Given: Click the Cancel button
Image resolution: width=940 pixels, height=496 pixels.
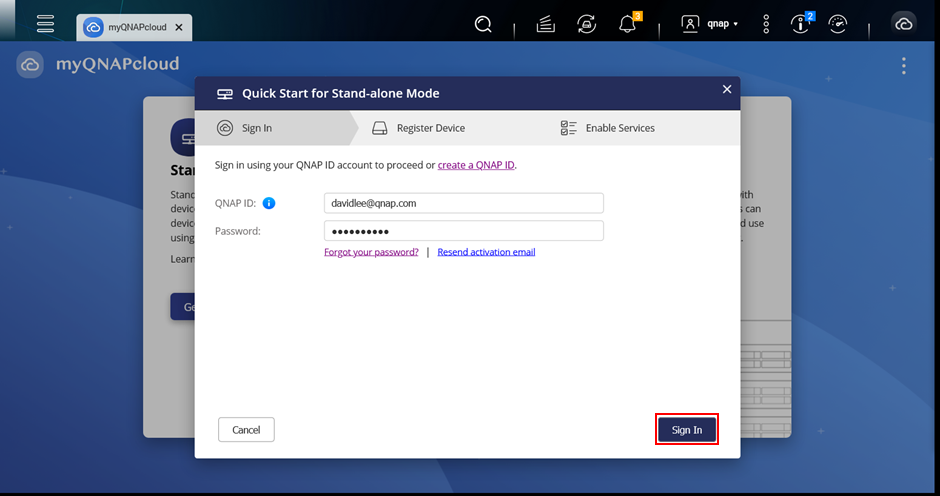Looking at the screenshot, I should coord(246,429).
